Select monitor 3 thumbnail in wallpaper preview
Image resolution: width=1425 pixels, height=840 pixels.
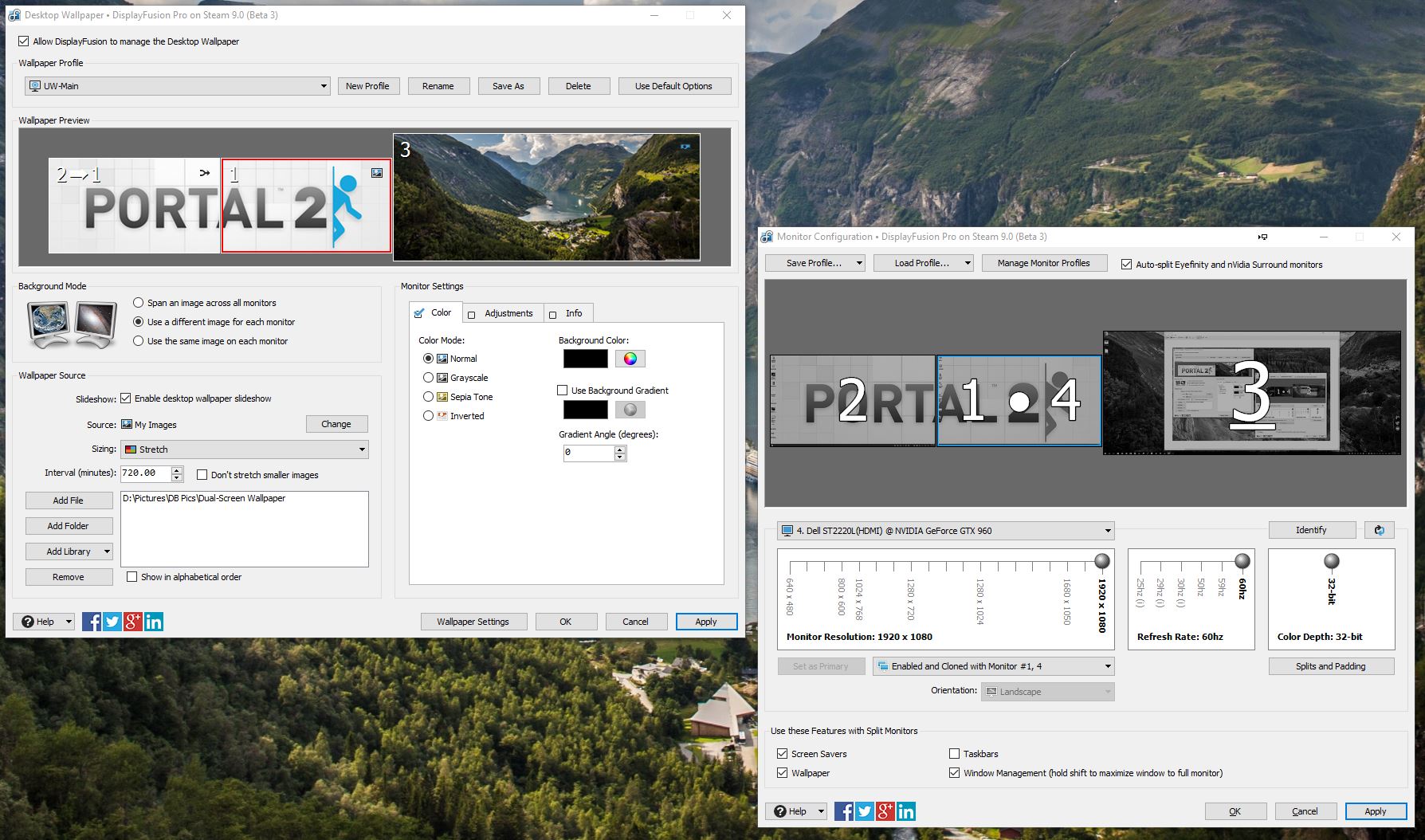547,197
